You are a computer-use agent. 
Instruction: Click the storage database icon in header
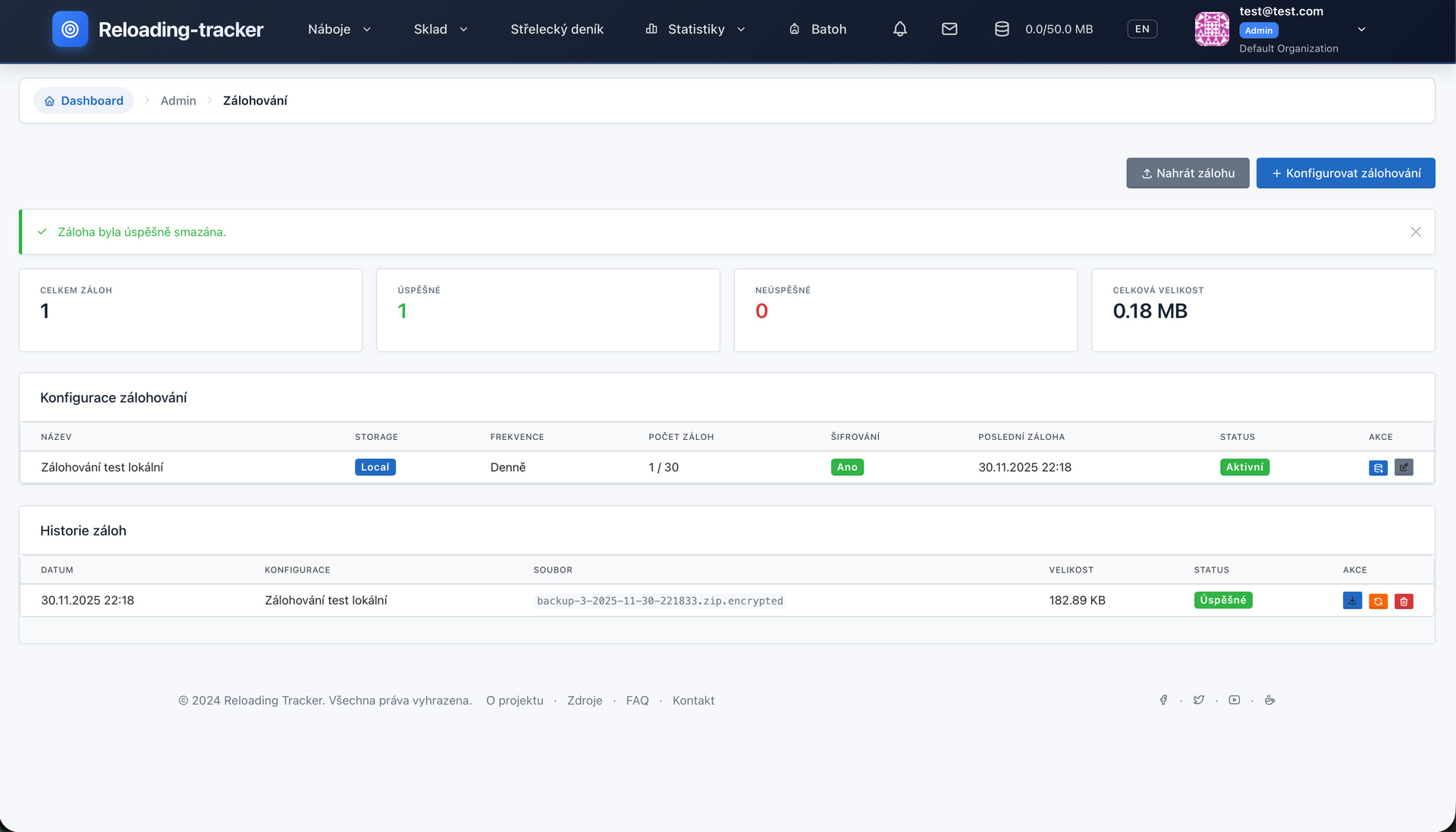pos(1002,29)
